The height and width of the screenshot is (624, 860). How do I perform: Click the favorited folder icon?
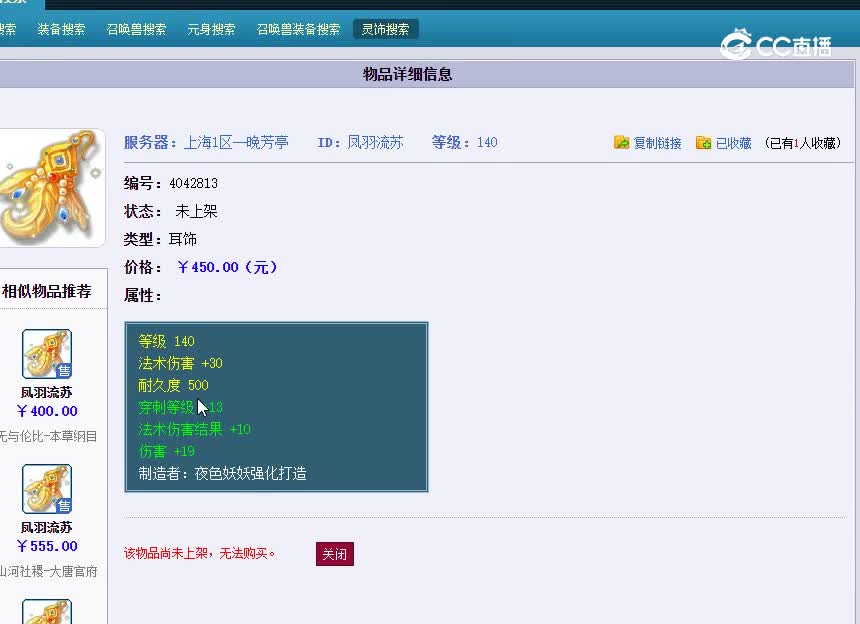tap(703, 143)
